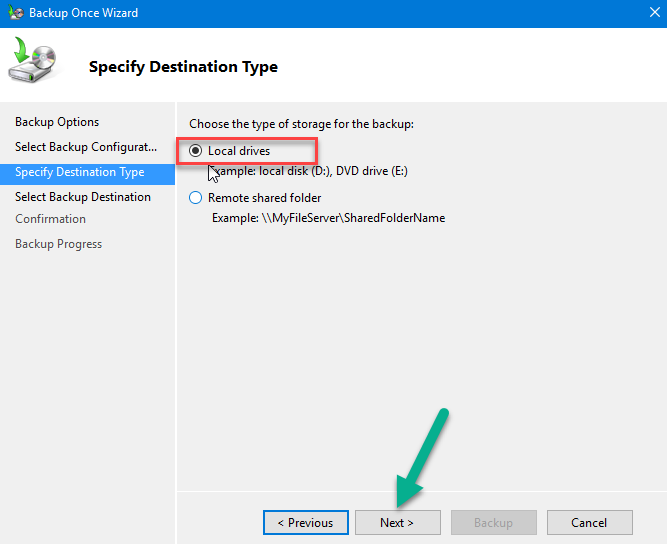Open the Select Backup Configuration step
The width and height of the screenshot is (667, 544).
pyautogui.click(x=86, y=147)
